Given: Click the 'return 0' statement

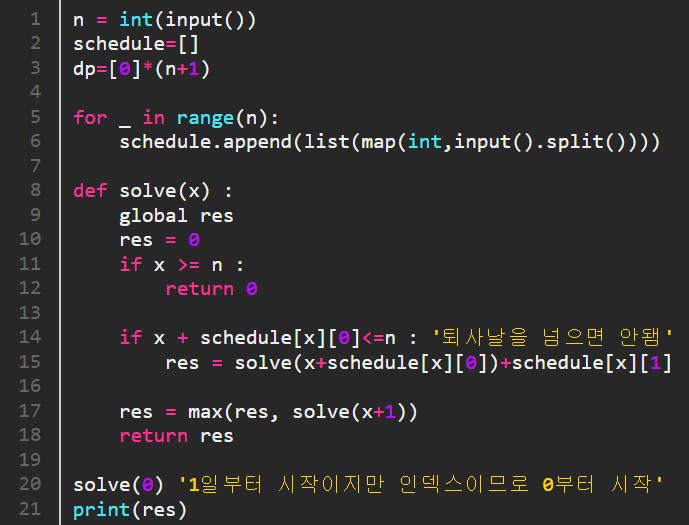Looking at the screenshot, I should coord(211,289).
